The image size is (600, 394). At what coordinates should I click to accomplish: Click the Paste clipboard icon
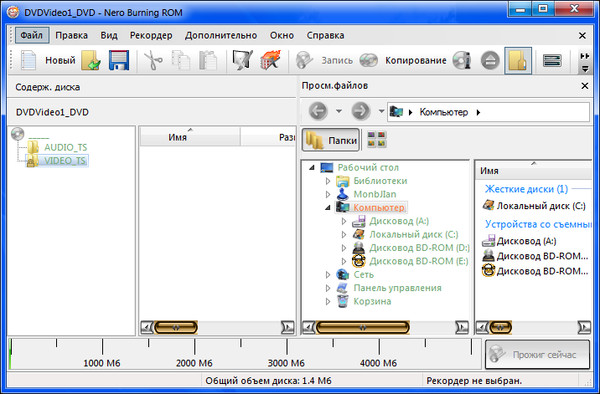click(208, 60)
